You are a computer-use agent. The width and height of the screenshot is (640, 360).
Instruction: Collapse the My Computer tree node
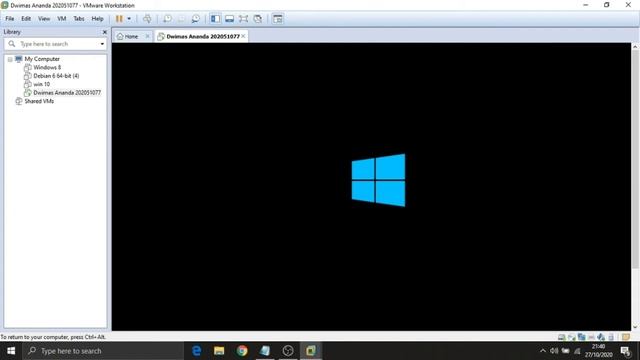click(10, 59)
